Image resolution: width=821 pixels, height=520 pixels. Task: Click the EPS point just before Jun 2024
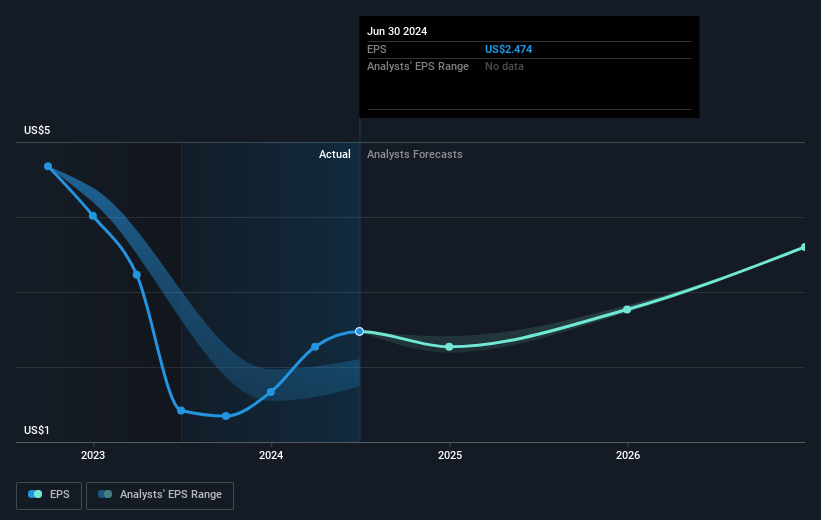[315, 347]
